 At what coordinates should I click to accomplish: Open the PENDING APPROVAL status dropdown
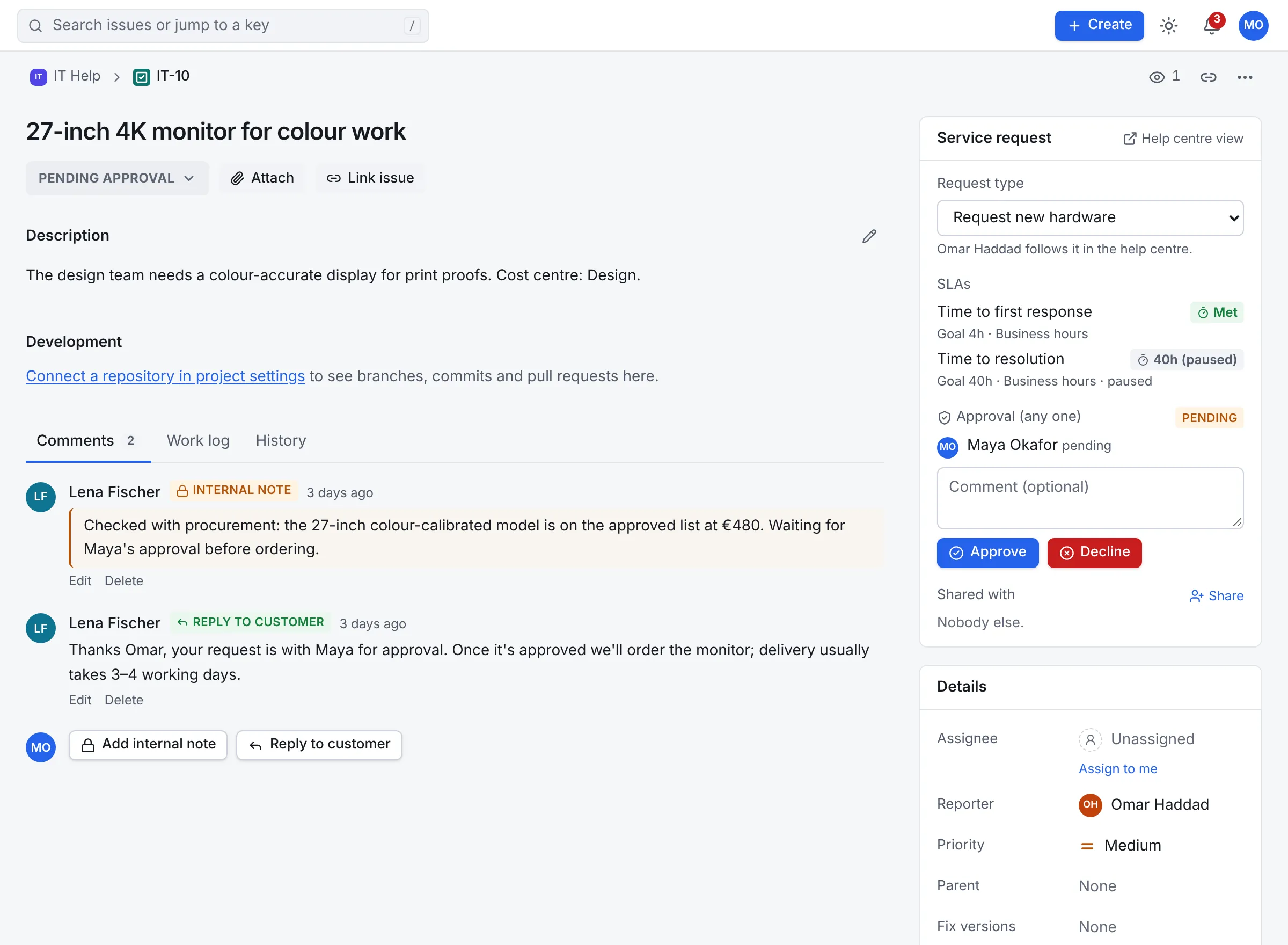[x=117, y=178]
